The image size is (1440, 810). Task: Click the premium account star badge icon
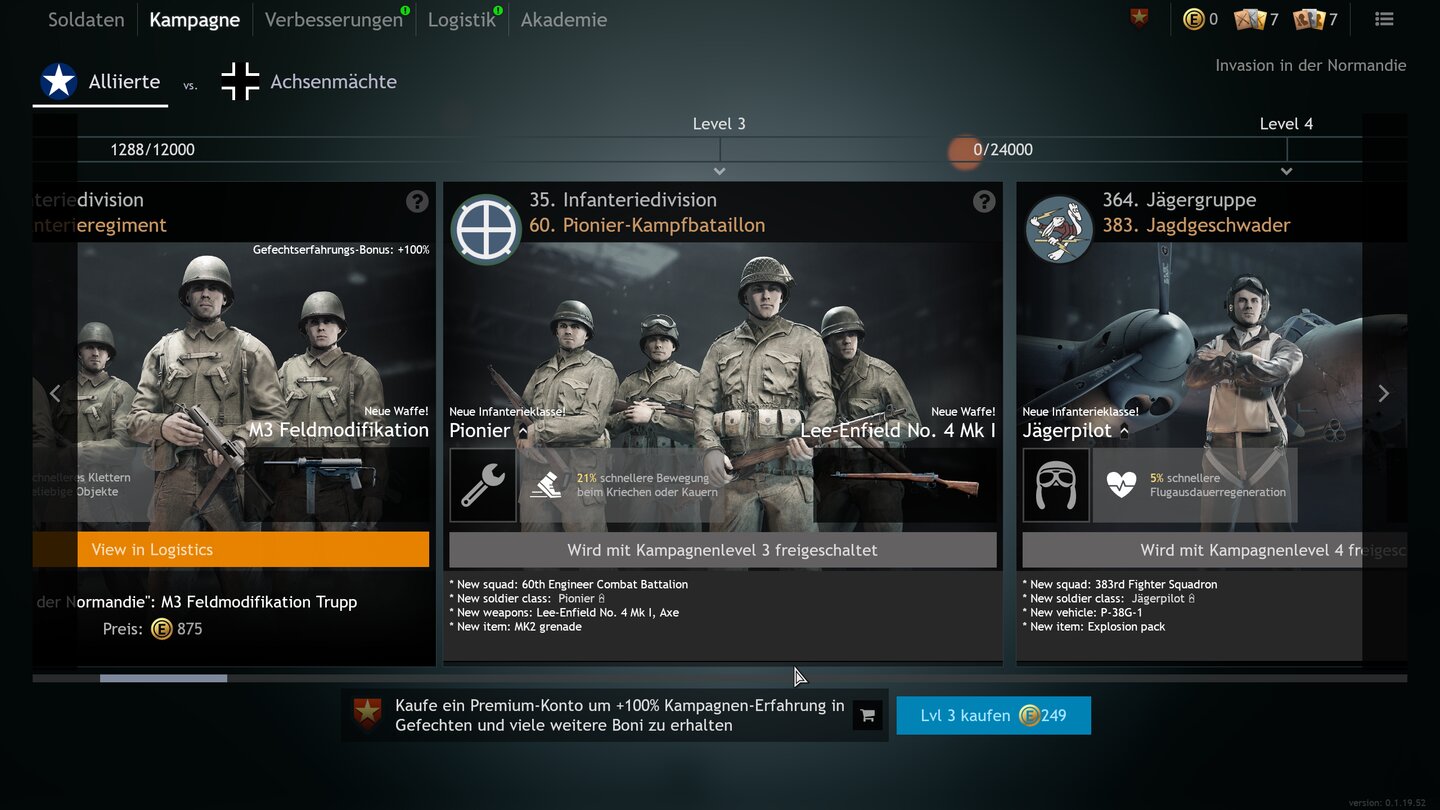pyautogui.click(x=1139, y=19)
